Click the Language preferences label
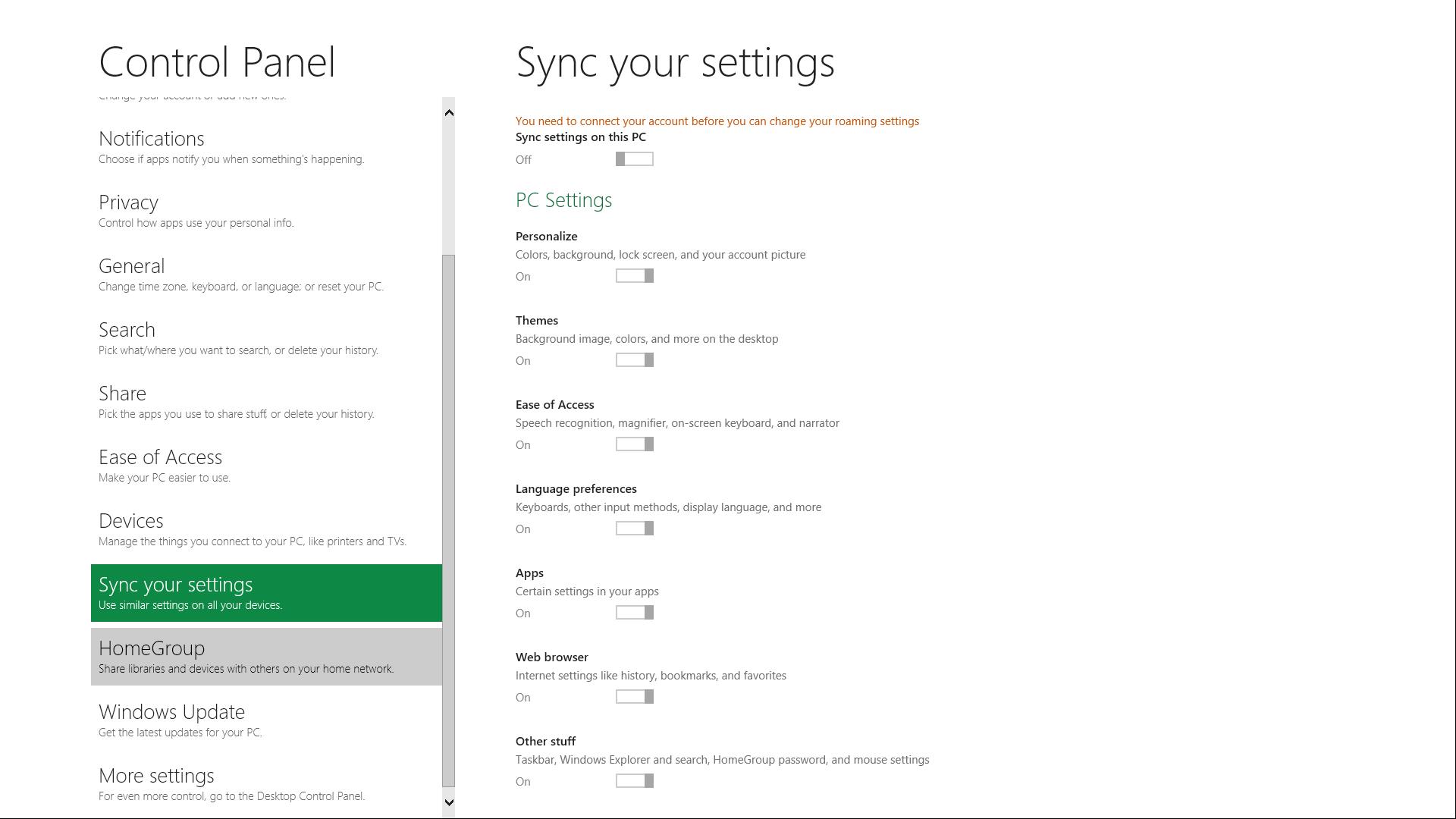 click(576, 489)
